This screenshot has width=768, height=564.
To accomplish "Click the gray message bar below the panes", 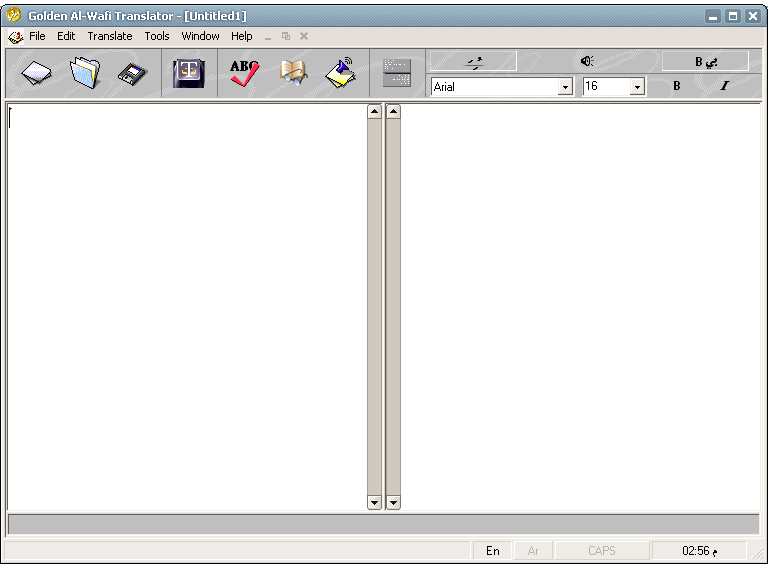I will click(x=384, y=524).
